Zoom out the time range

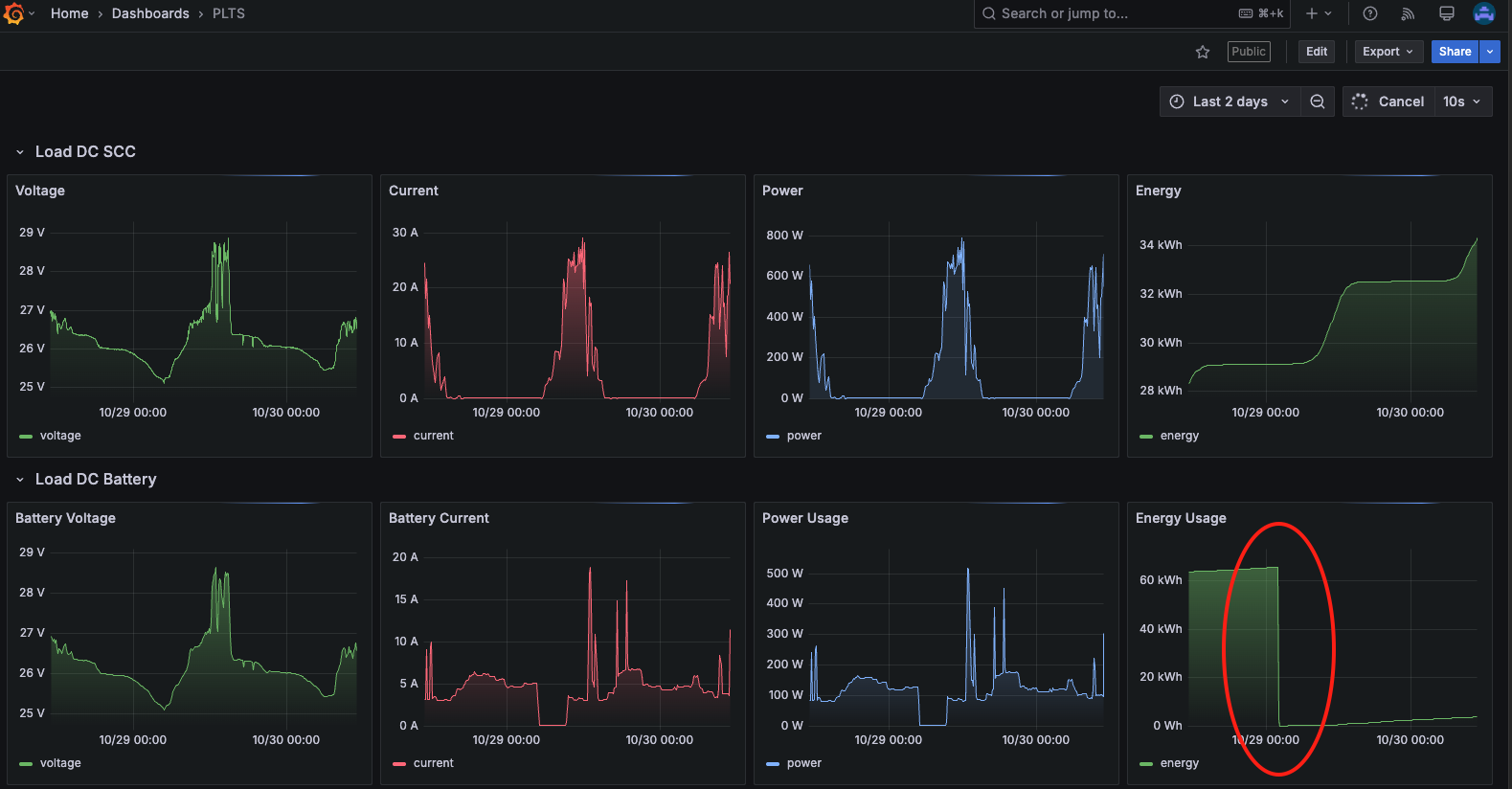point(1318,101)
